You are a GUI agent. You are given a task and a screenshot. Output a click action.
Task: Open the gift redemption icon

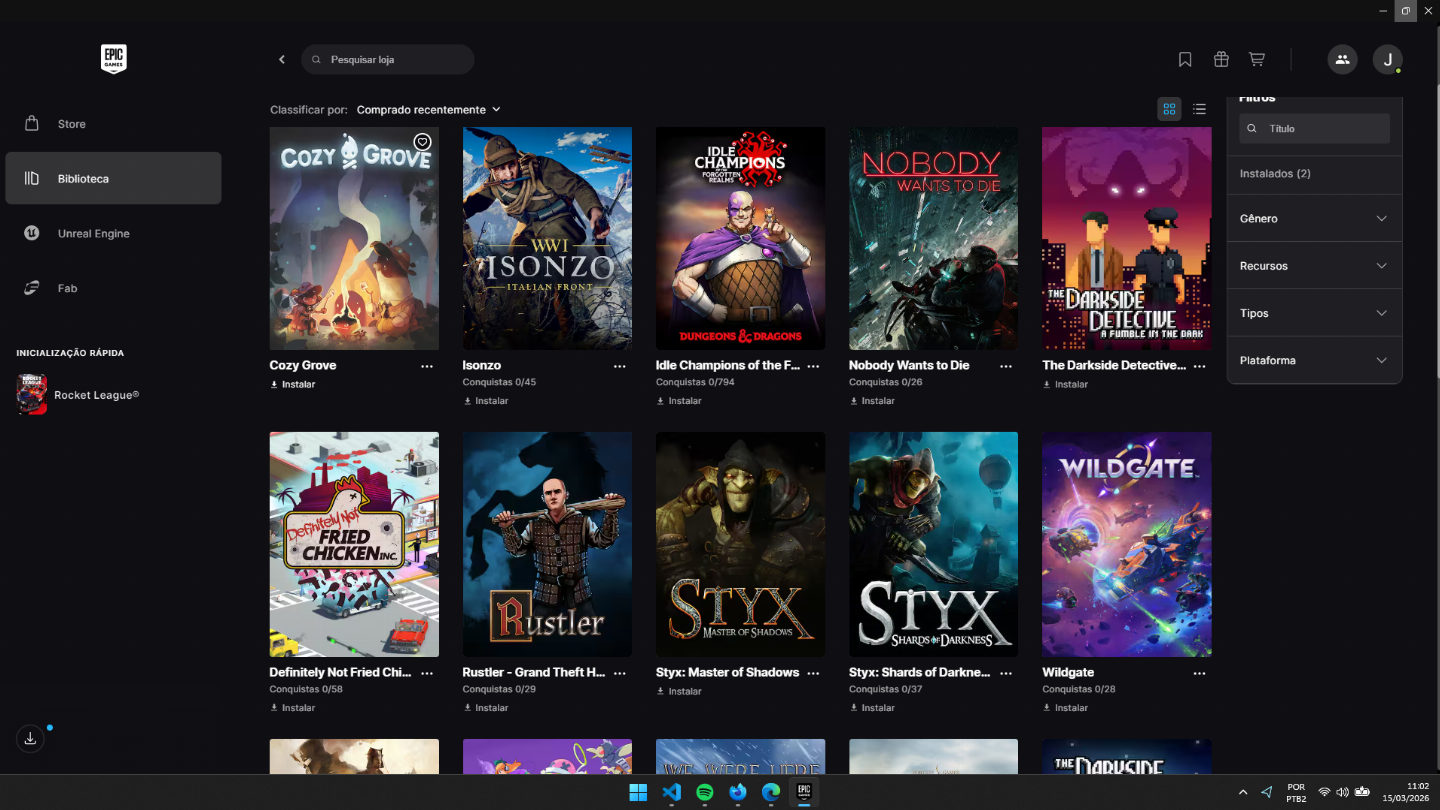click(x=1221, y=60)
